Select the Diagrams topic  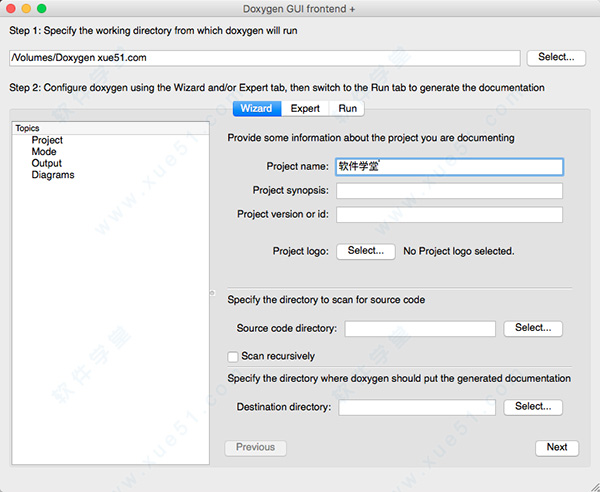click(x=53, y=175)
